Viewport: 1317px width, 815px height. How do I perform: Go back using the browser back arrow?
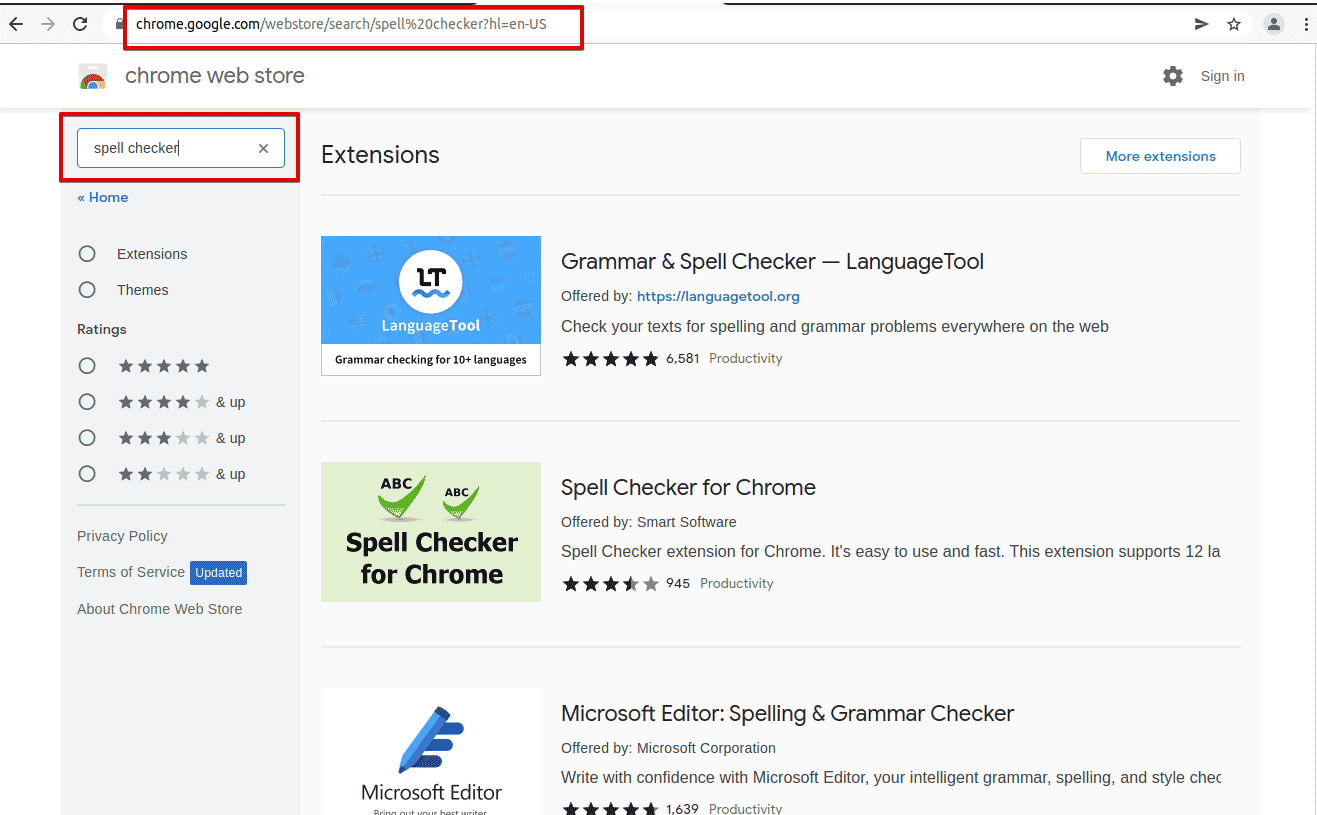[x=16, y=24]
